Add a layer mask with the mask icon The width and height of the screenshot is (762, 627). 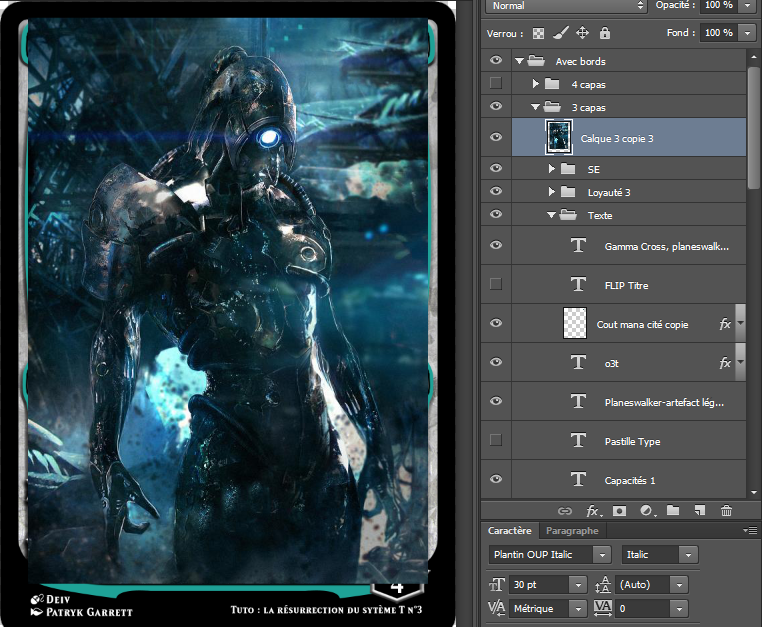pyautogui.click(x=619, y=510)
